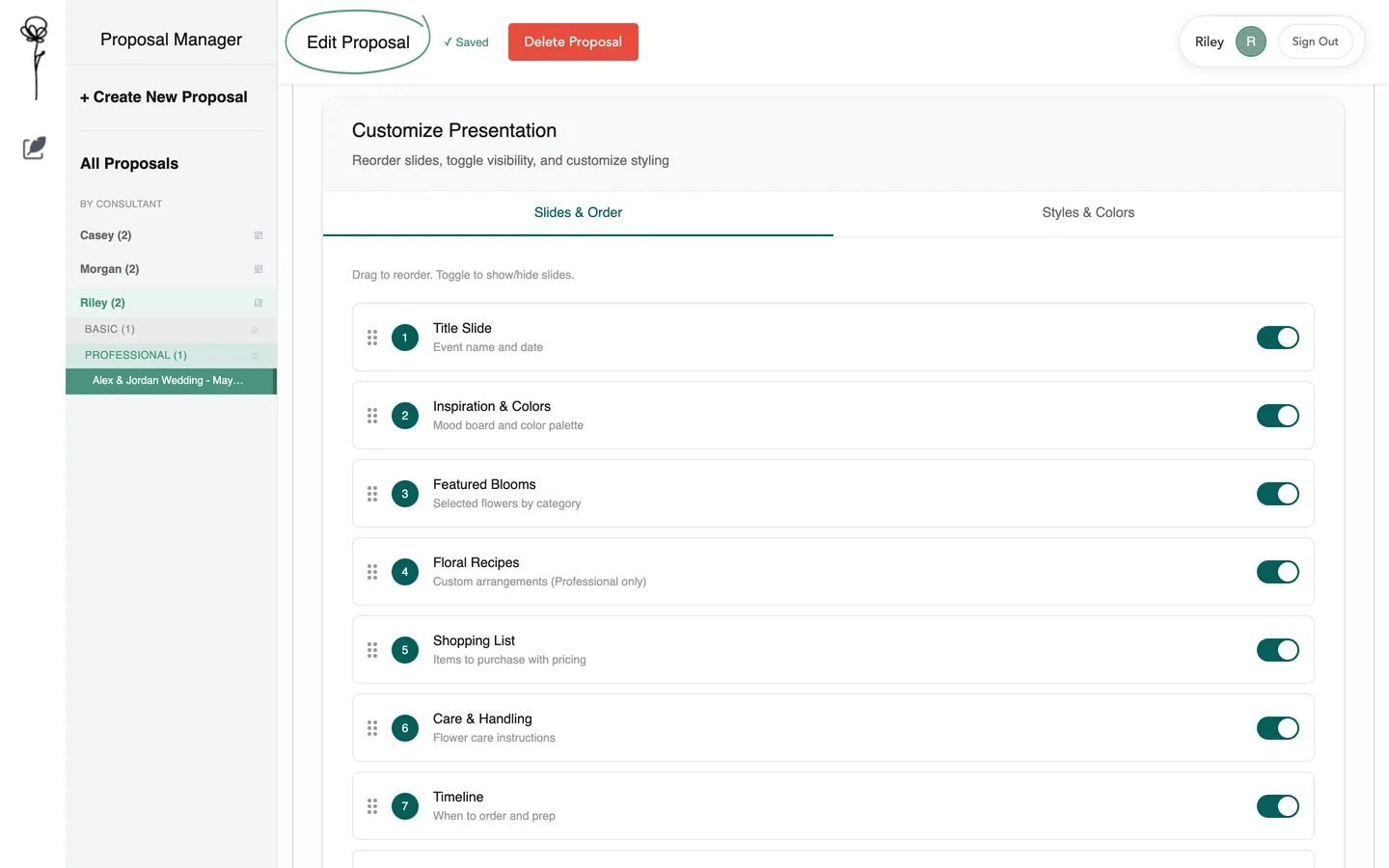Click the Customize Presentation heading
Viewport: 1389px width, 868px height.
(x=454, y=130)
